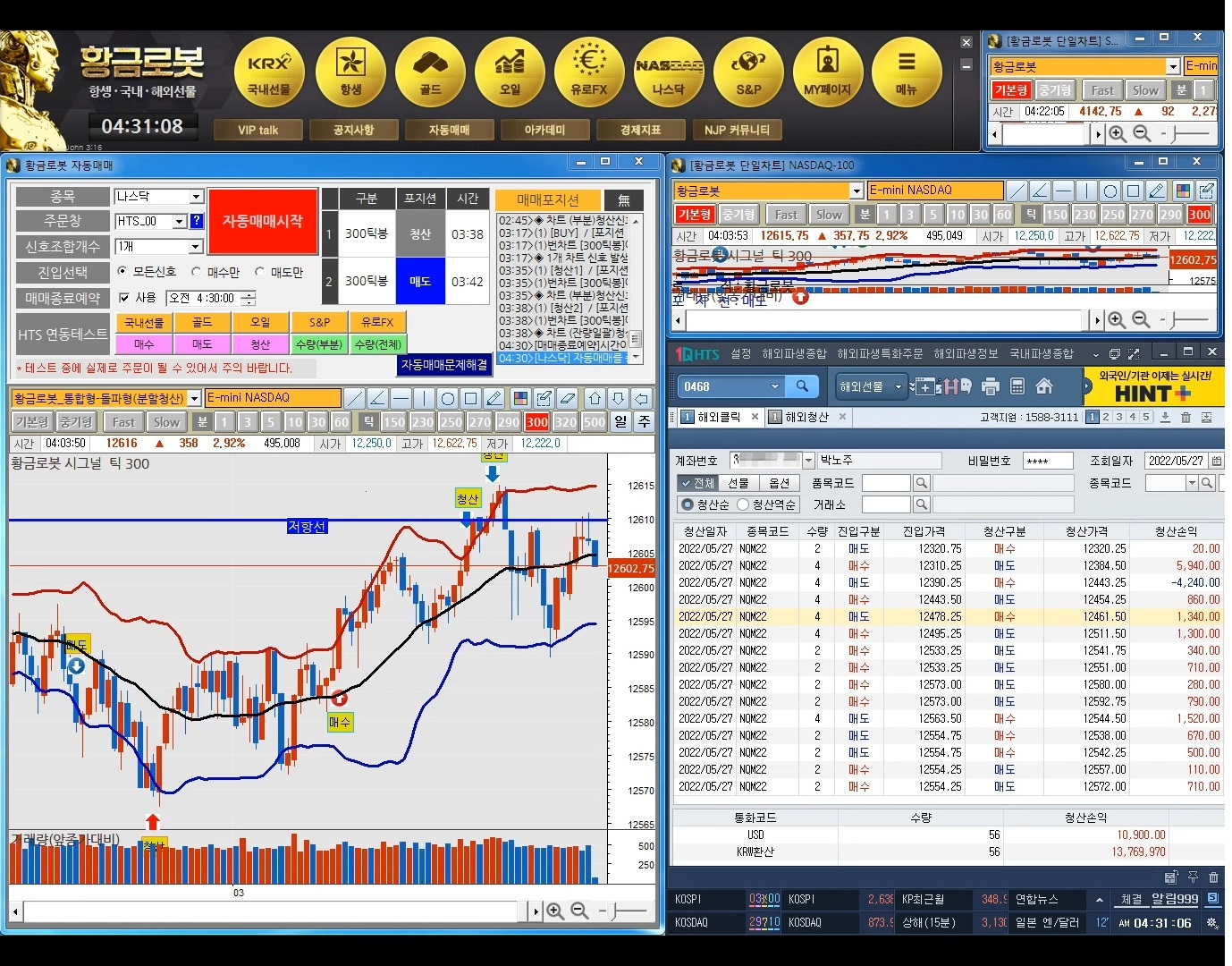
Task: Zoom in on main chart magnifier
Action: 555,911
